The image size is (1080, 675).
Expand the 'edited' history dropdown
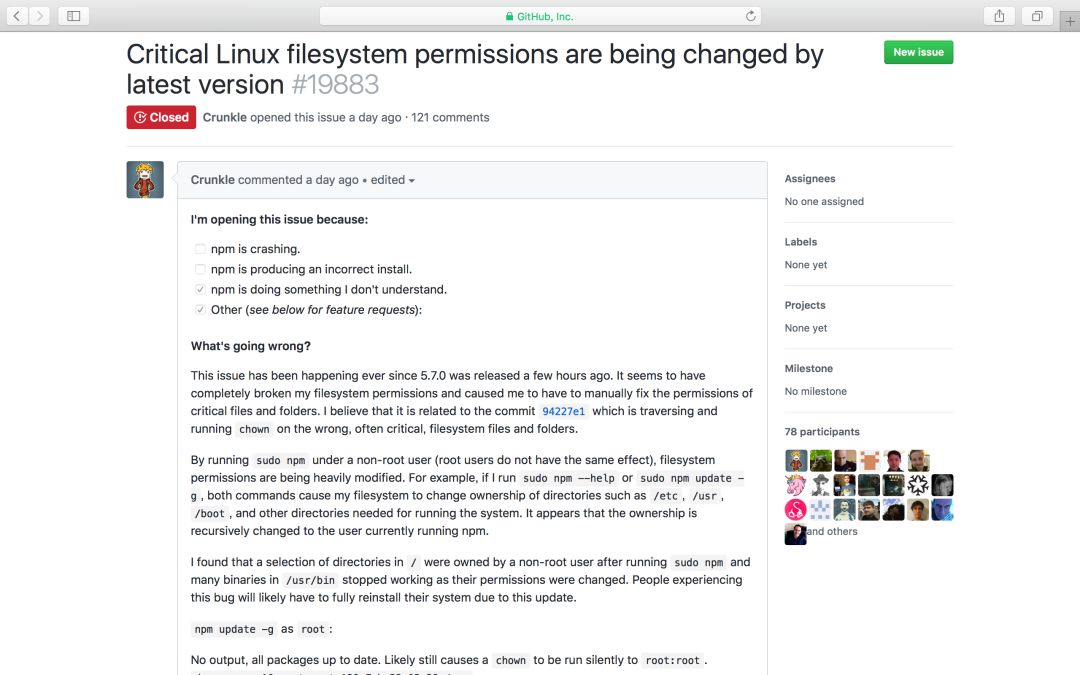pos(393,180)
